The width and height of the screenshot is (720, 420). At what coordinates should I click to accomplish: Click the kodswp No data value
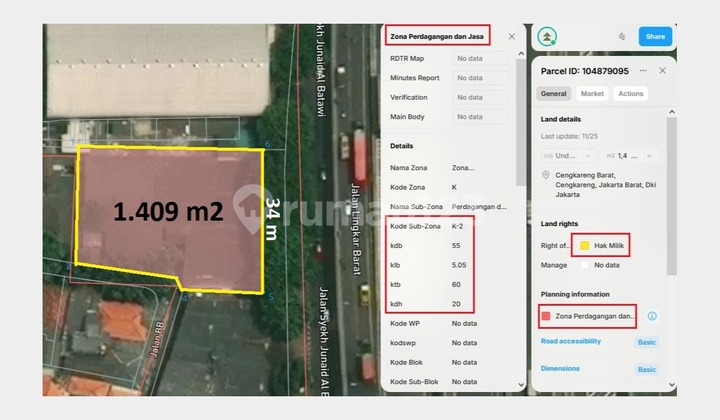pos(464,343)
